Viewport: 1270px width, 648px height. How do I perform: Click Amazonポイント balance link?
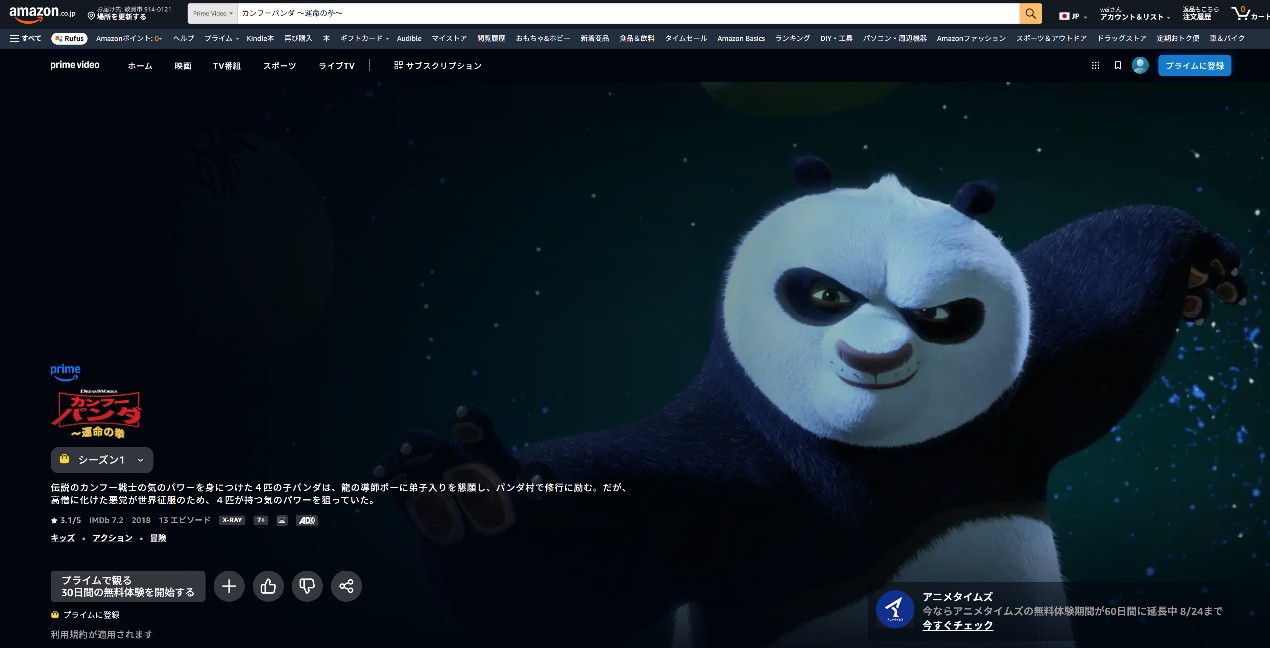(x=129, y=38)
